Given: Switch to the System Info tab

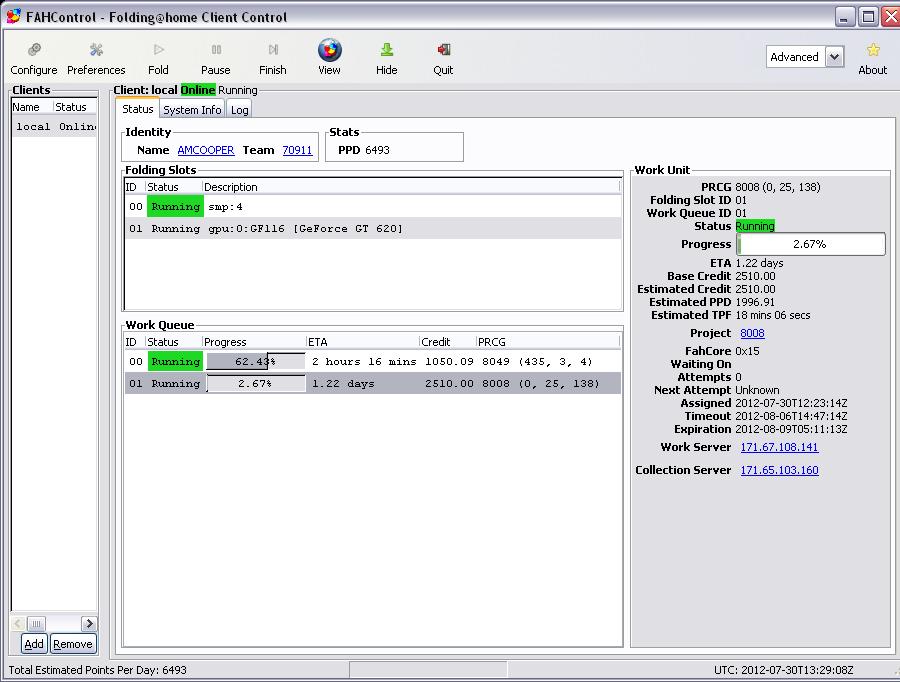Looking at the screenshot, I should tap(192, 110).
